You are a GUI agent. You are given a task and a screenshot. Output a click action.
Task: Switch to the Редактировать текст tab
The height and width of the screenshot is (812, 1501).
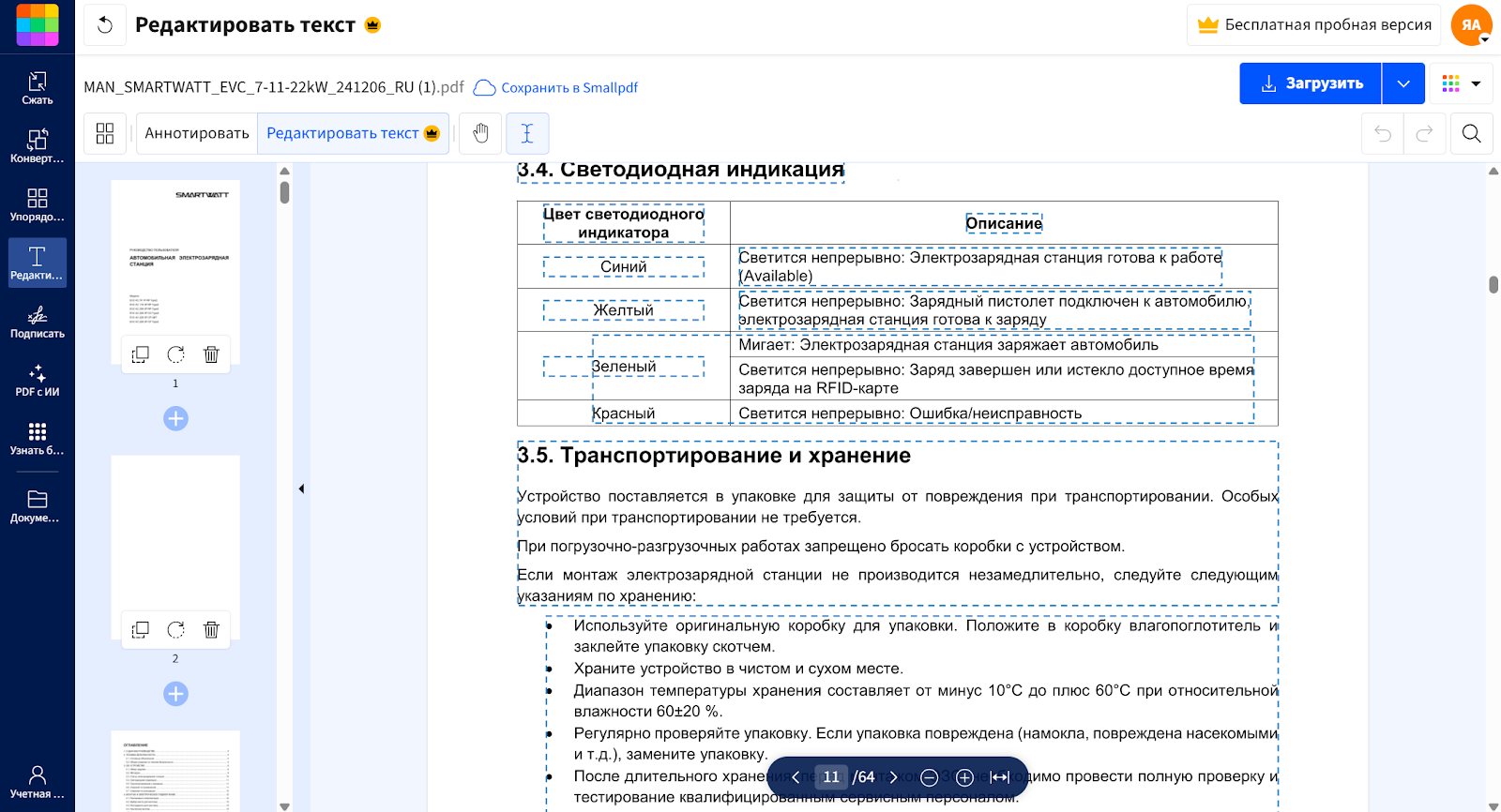pos(353,133)
